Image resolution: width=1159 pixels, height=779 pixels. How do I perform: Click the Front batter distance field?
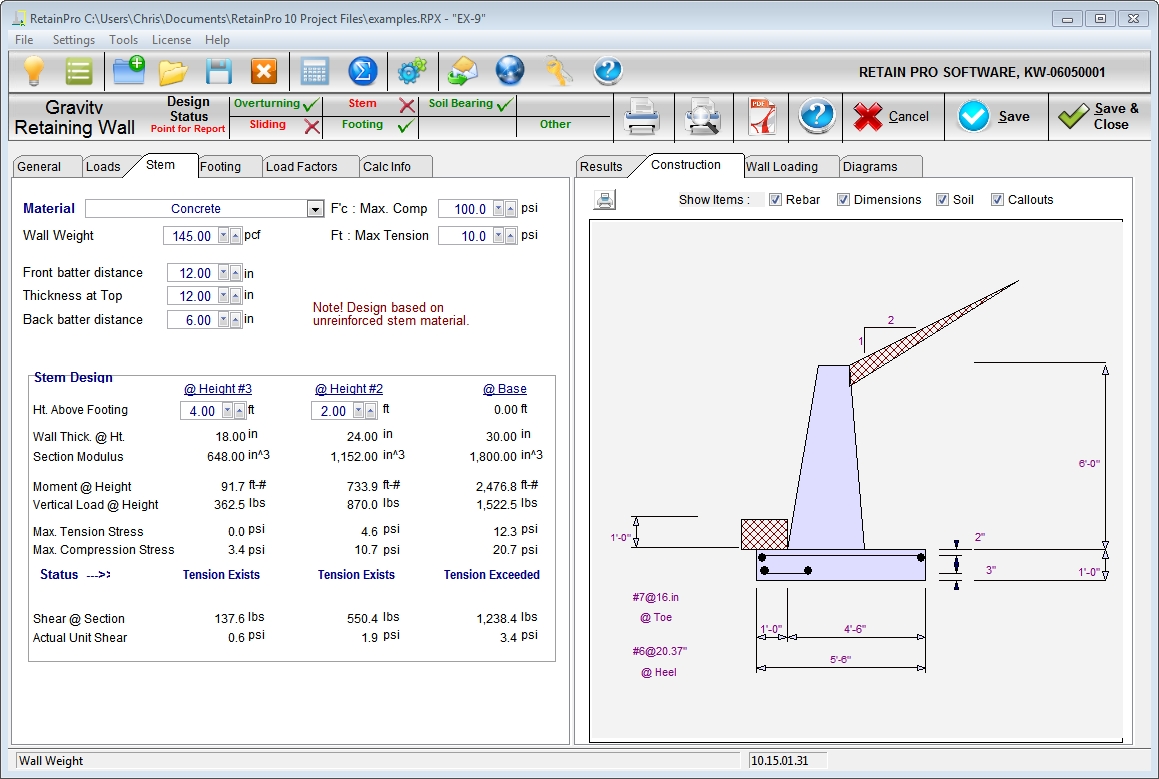point(192,273)
